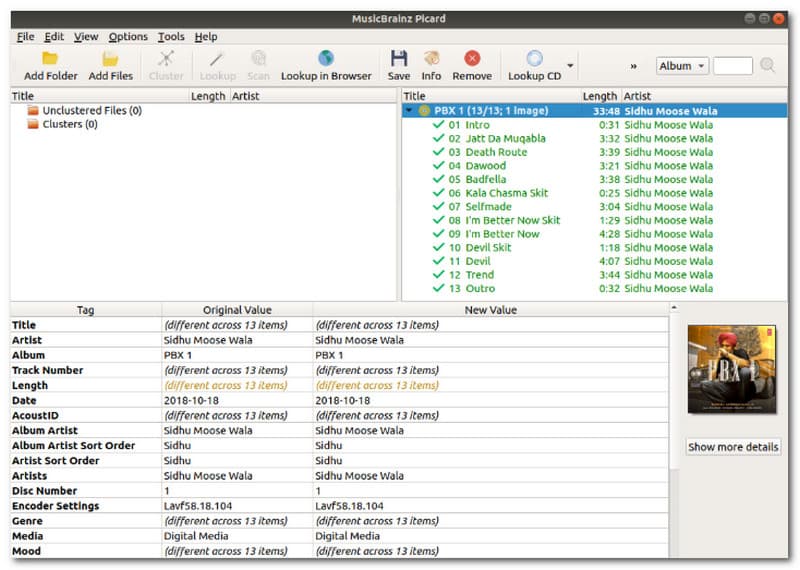Image resolution: width=800 pixels, height=570 pixels.
Task: Click the Show more details button
Action: click(733, 447)
